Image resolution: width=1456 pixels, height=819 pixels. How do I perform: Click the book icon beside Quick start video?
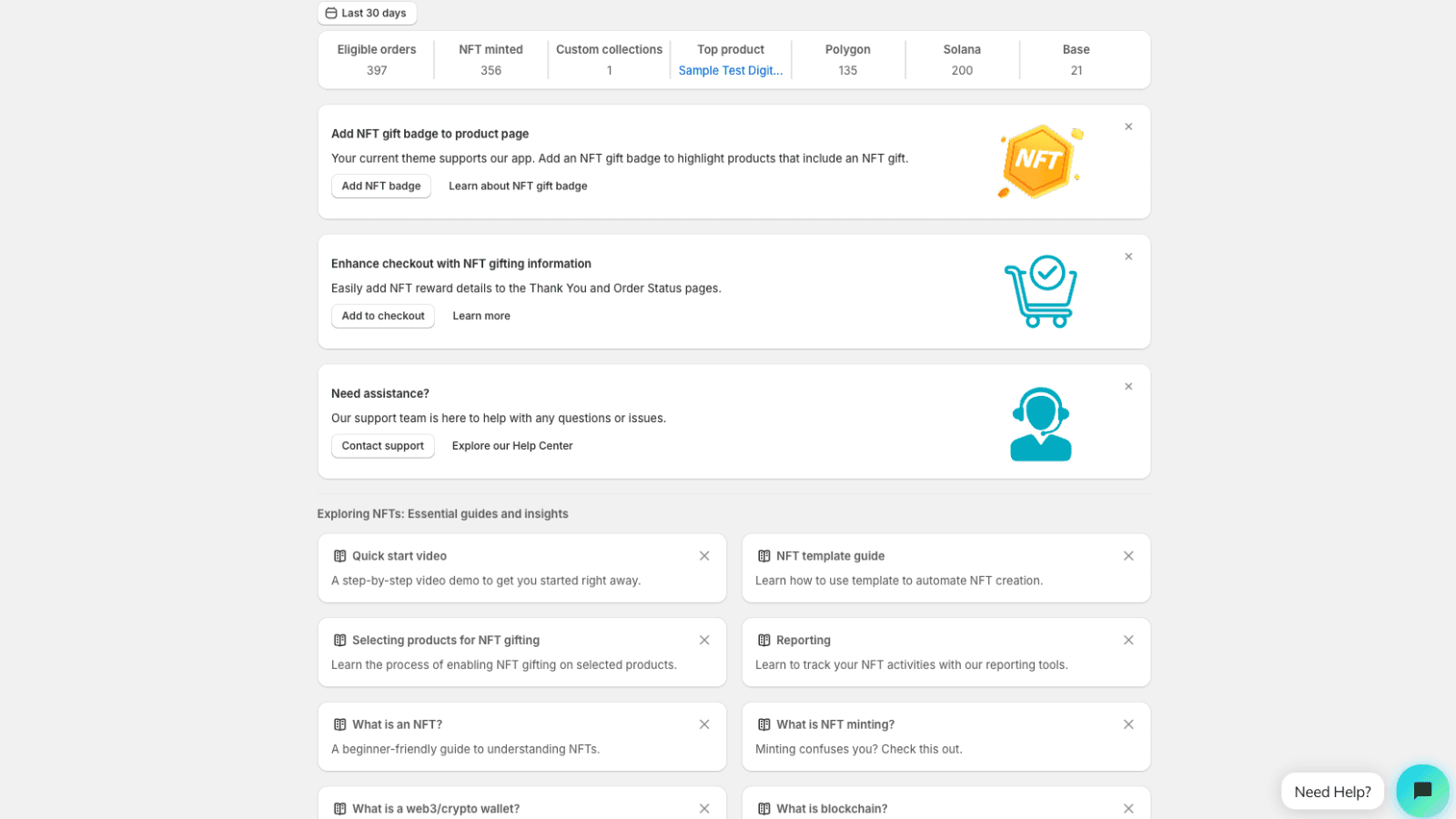[x=339, y=555]
